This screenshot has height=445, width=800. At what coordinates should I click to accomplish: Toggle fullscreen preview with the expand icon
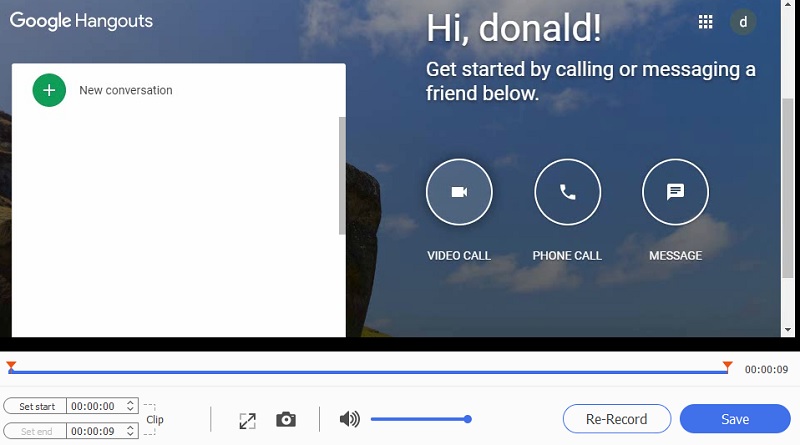click(247, 421)
